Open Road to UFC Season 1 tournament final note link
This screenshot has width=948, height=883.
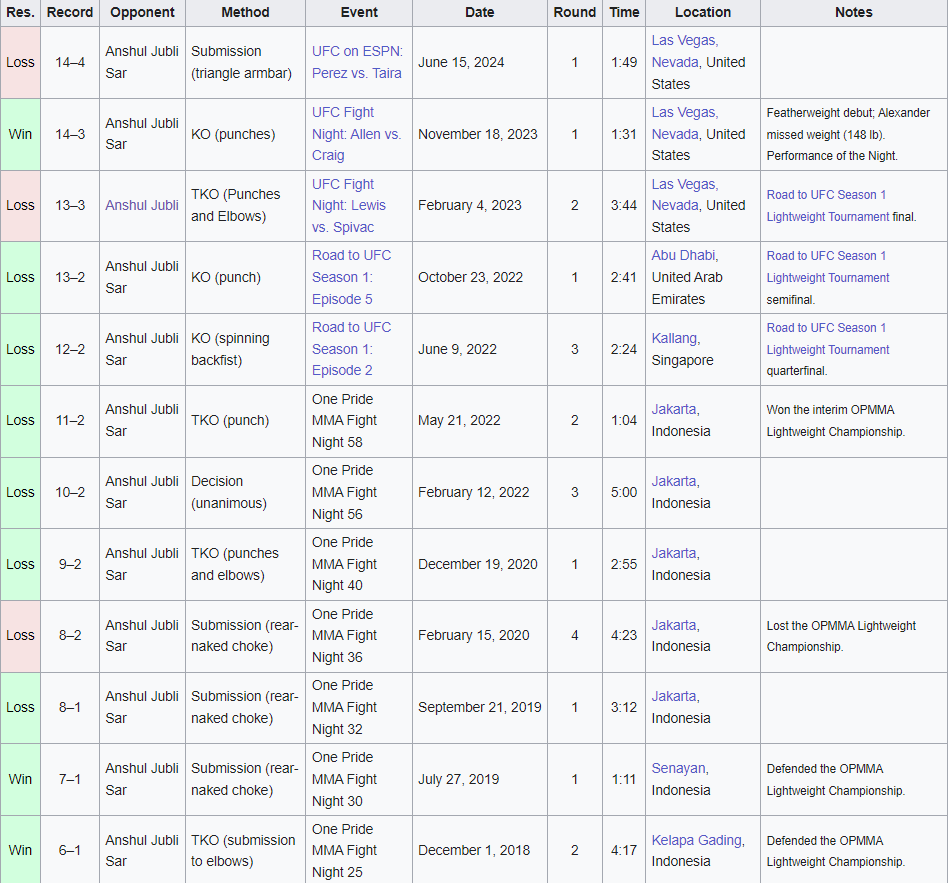click(828, 206)
